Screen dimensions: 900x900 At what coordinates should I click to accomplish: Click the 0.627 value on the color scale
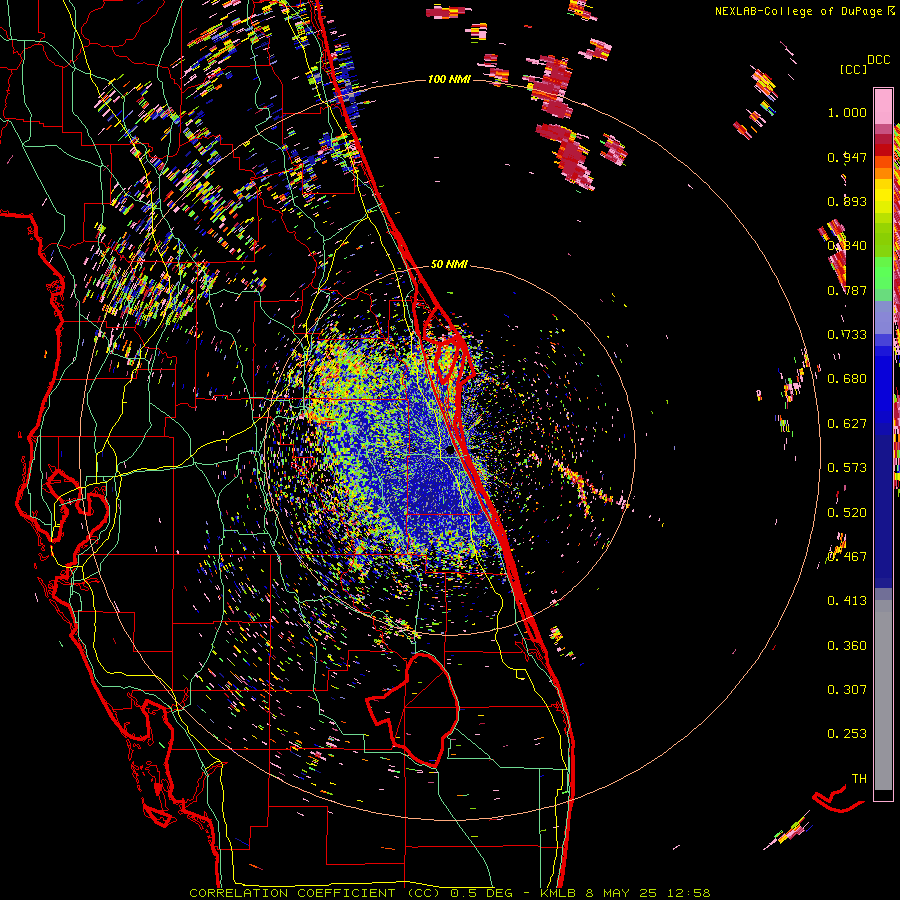(x=847, y=424)
